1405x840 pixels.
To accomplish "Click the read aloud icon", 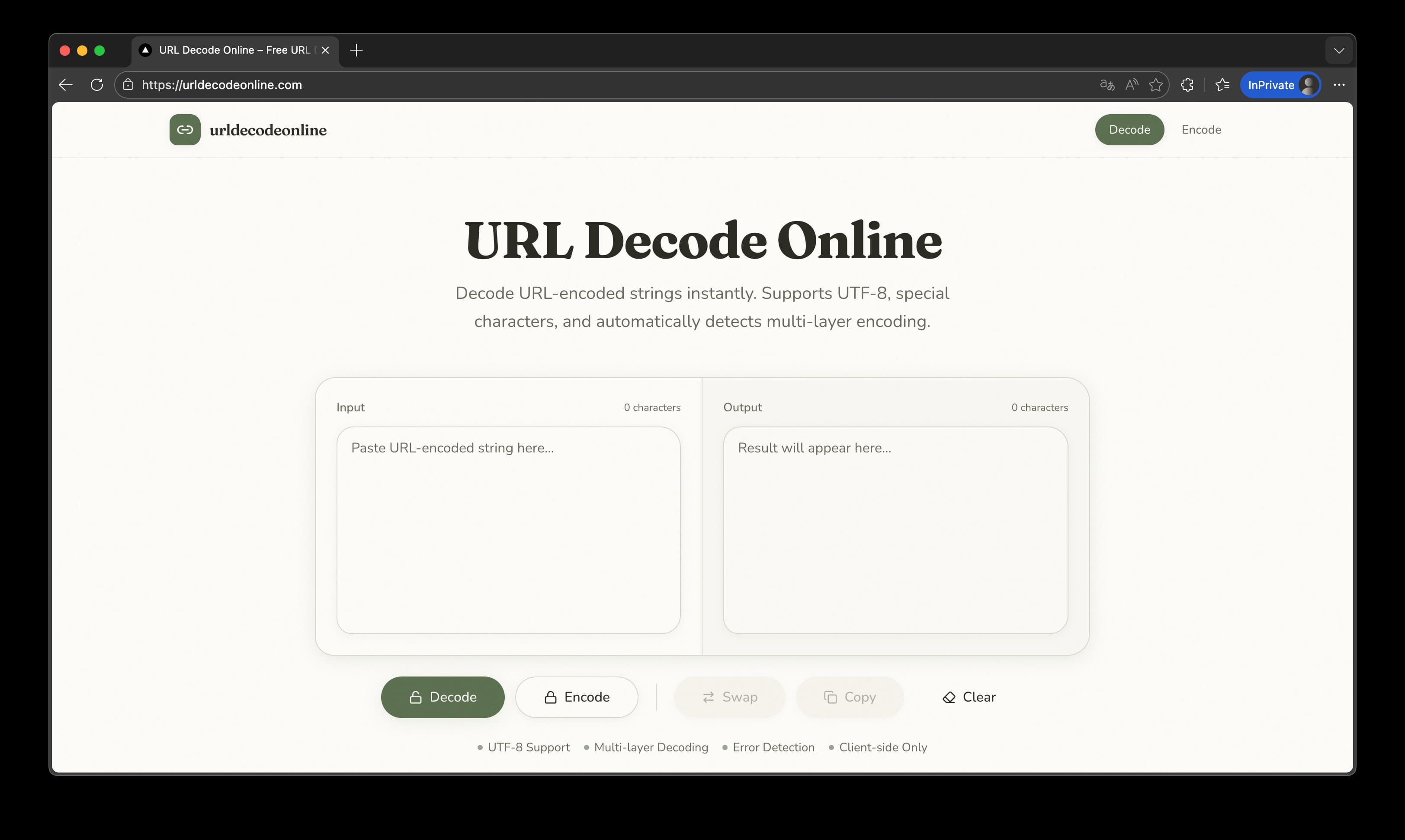I will click(x=1131, y=85).
